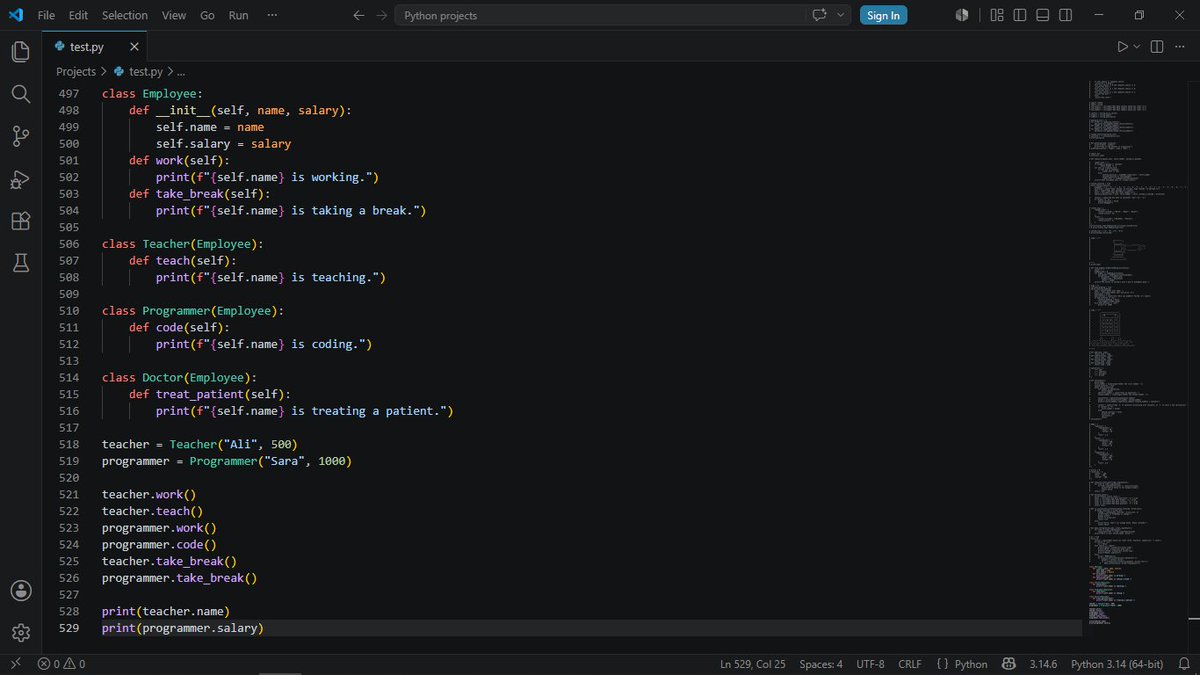Click the Copilot status icon in status bar
1200x675 pixels.
(x=1009, y=664)
